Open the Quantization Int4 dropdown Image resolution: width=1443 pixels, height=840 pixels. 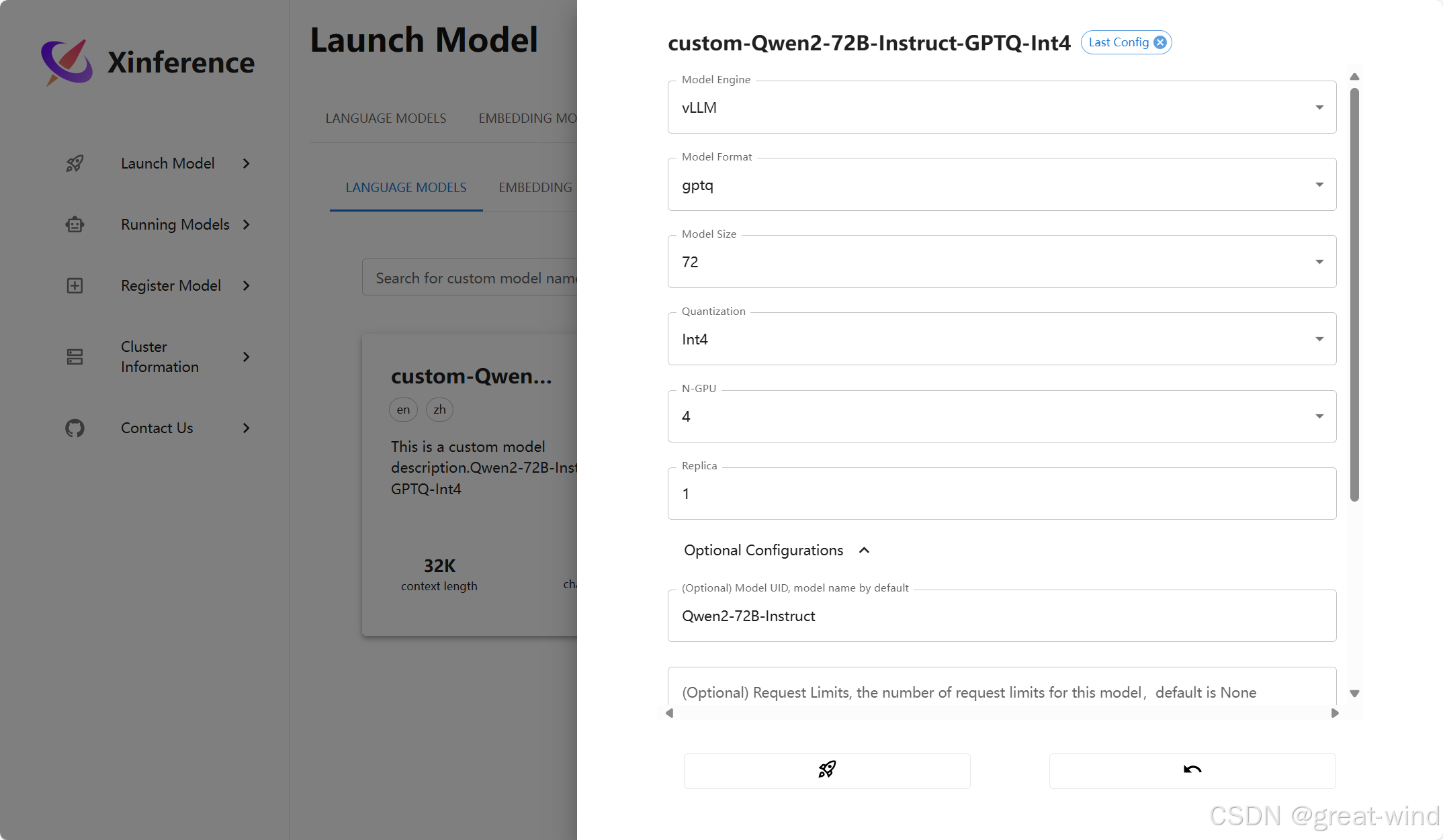[1001, 339]
